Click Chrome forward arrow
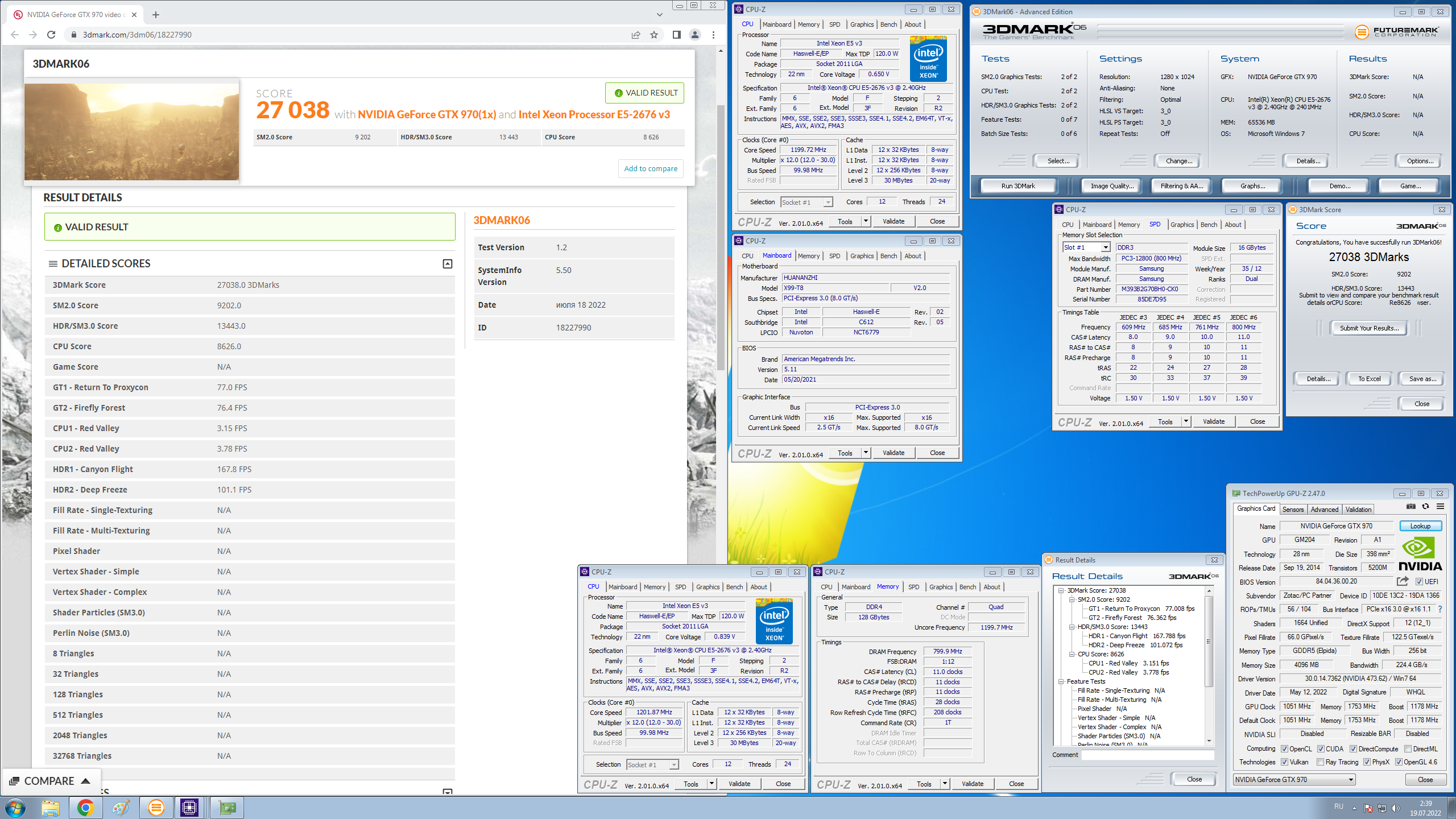 (x=33, y=35)
